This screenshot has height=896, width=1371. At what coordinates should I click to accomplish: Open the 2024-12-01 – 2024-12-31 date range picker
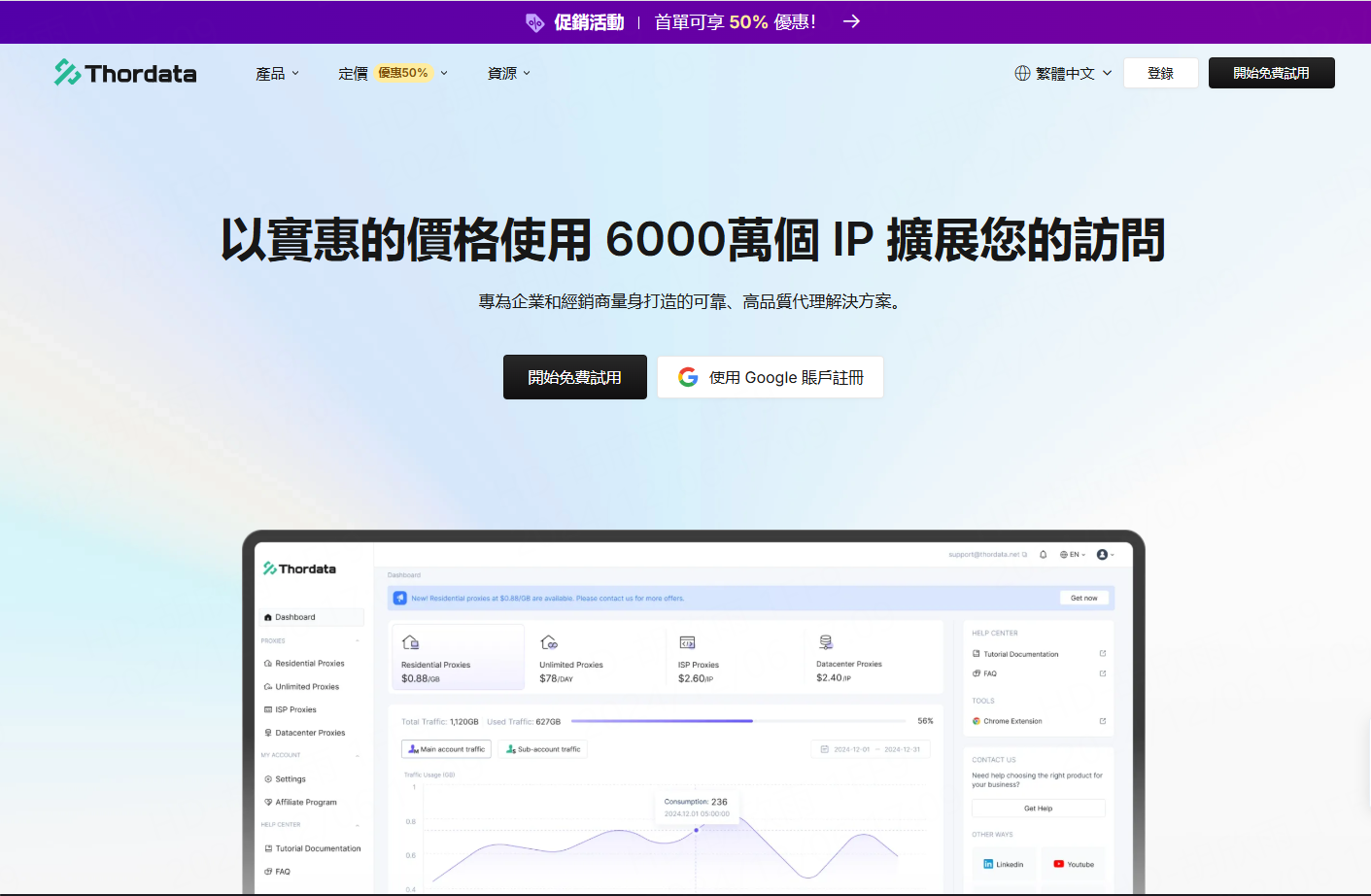coord(871,749)
